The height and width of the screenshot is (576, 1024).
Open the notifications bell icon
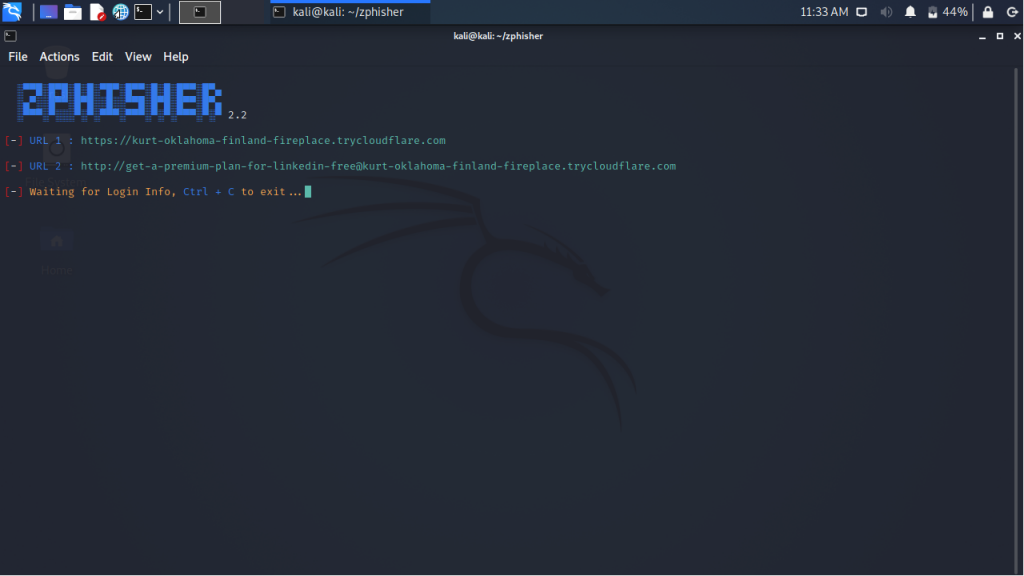910,12
